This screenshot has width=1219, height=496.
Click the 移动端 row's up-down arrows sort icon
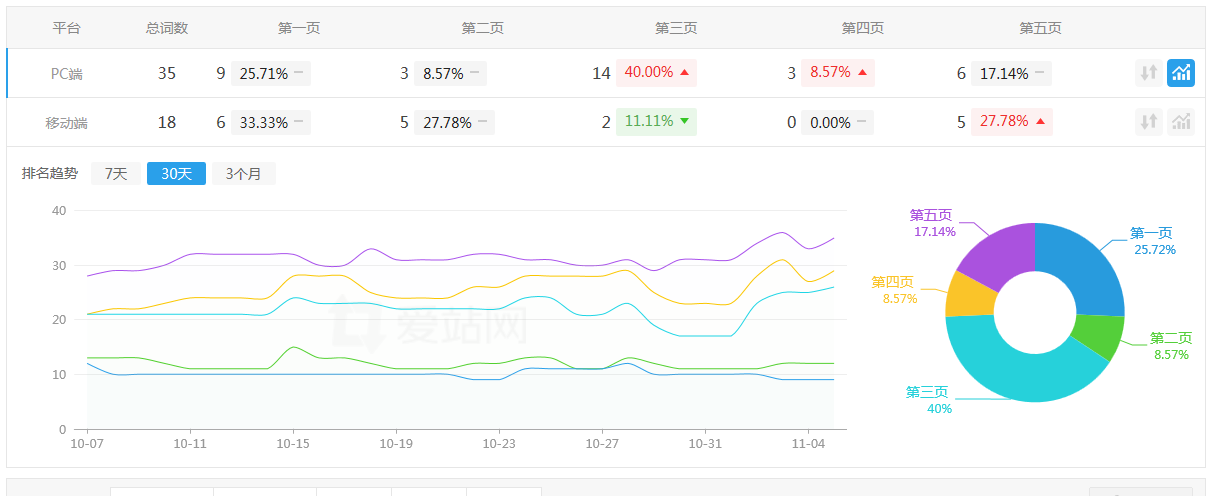coord(1149,122)
